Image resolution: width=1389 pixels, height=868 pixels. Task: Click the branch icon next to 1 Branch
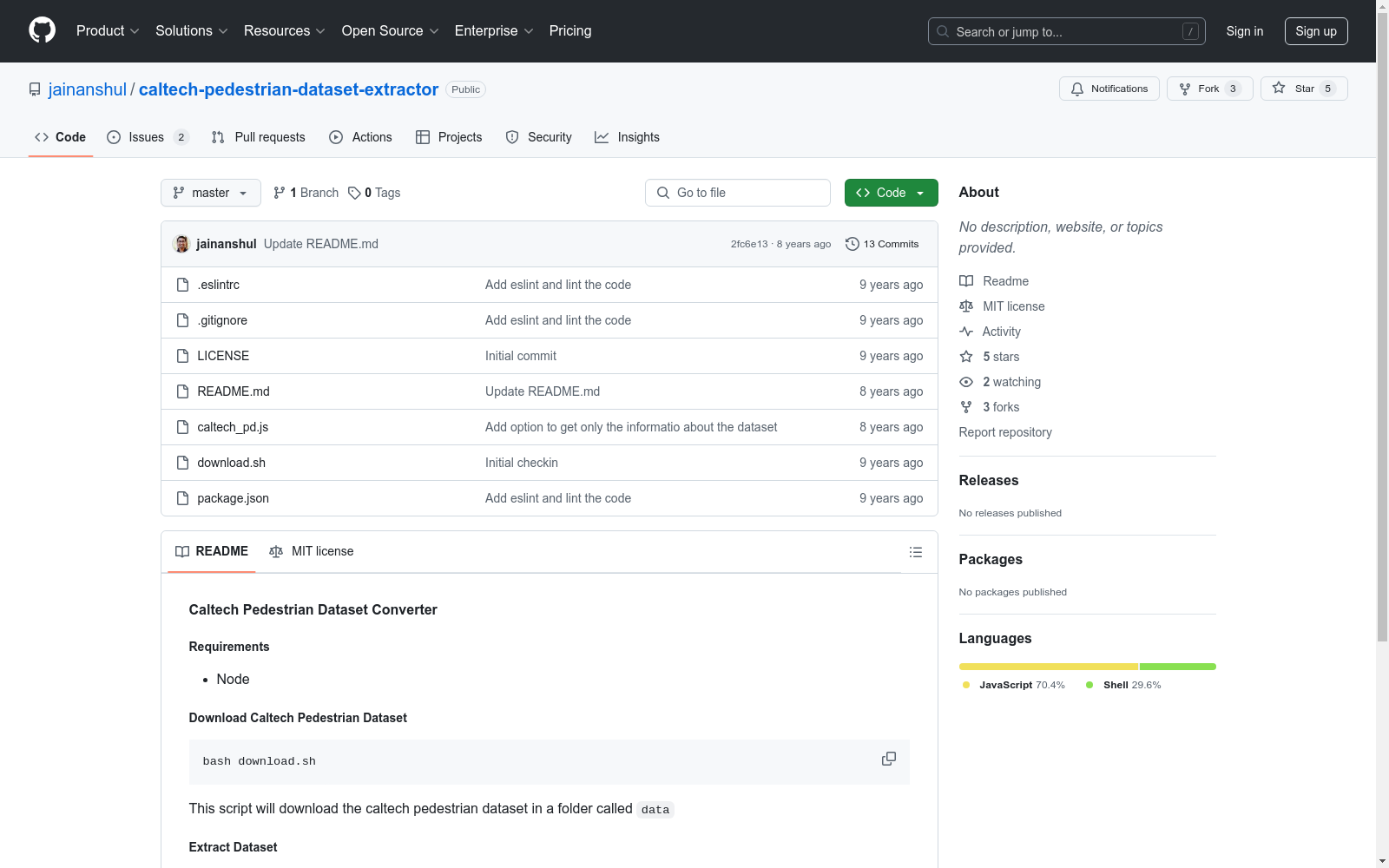coord(280,193)
